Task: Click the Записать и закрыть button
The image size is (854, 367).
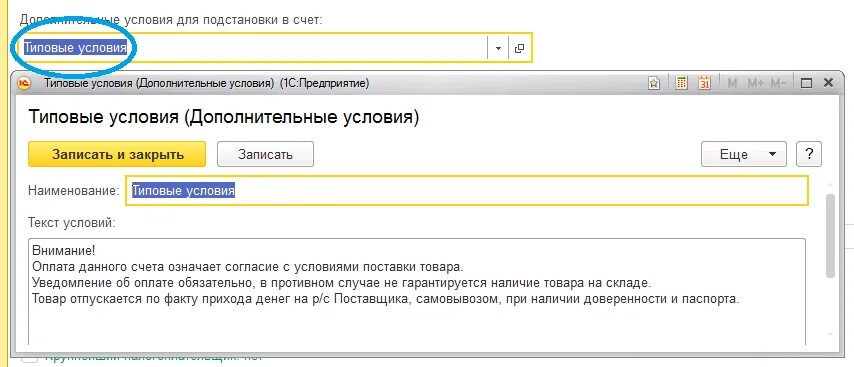Action: [117, 154]
